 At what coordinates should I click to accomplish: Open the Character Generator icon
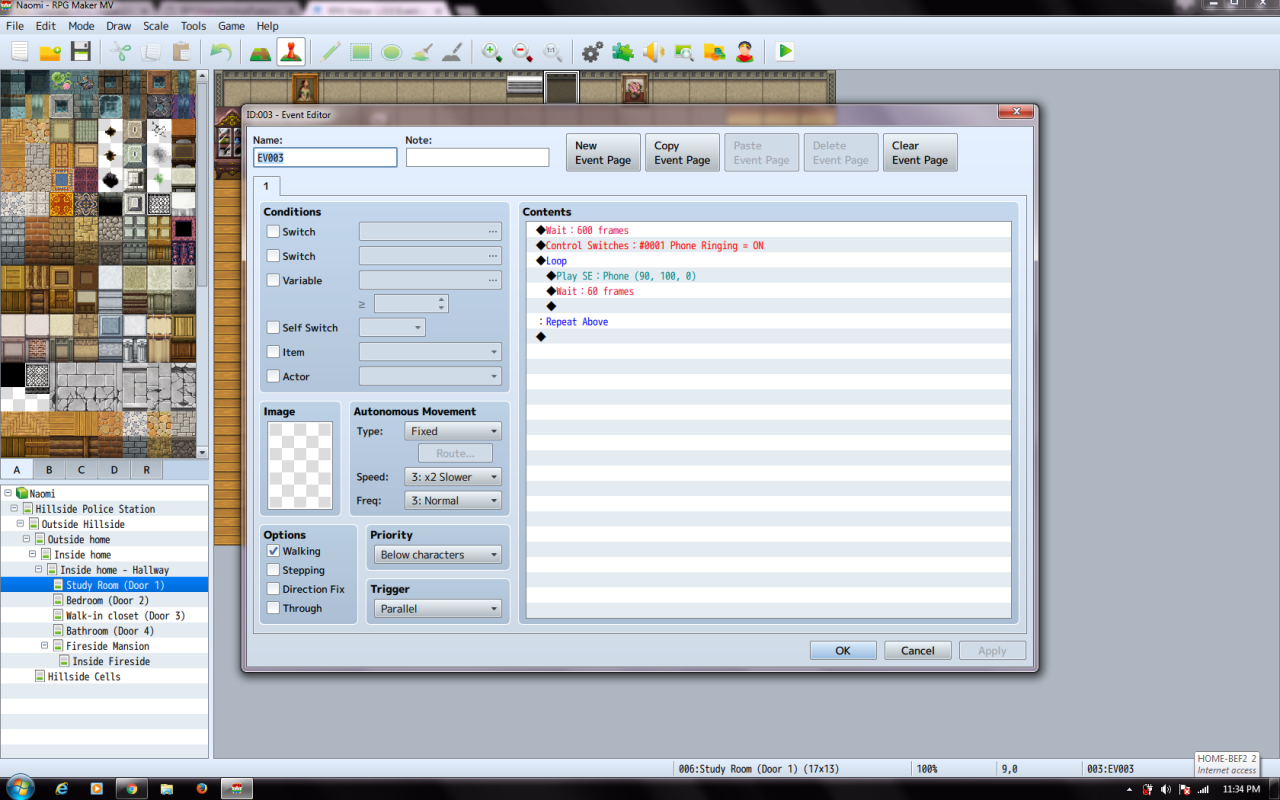[744, 52]
